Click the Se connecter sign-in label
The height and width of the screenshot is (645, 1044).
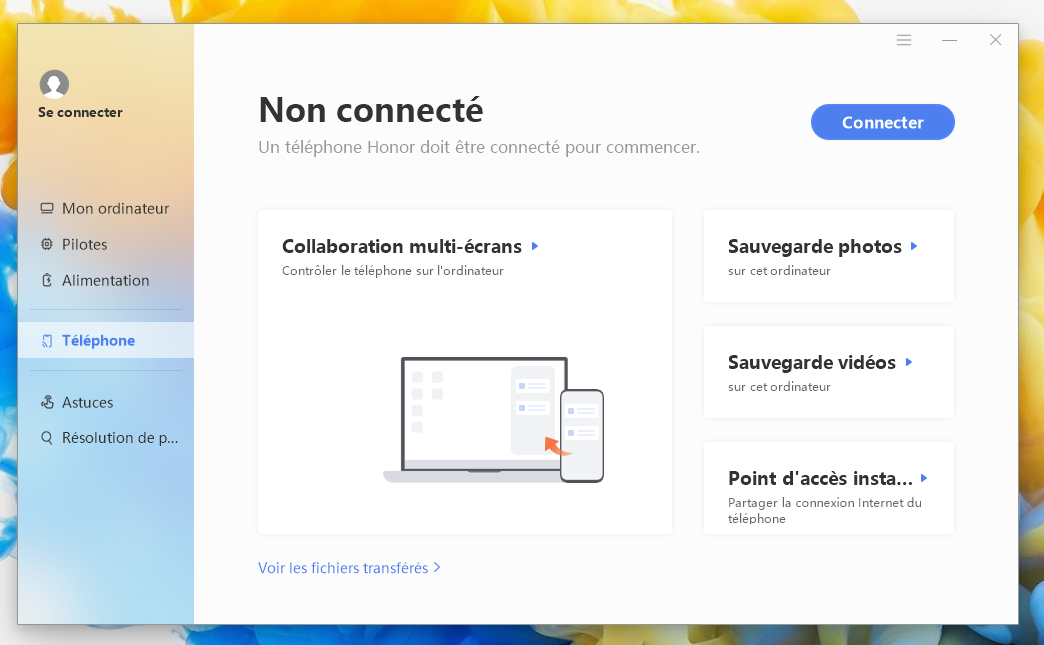(x=80, y=112)
